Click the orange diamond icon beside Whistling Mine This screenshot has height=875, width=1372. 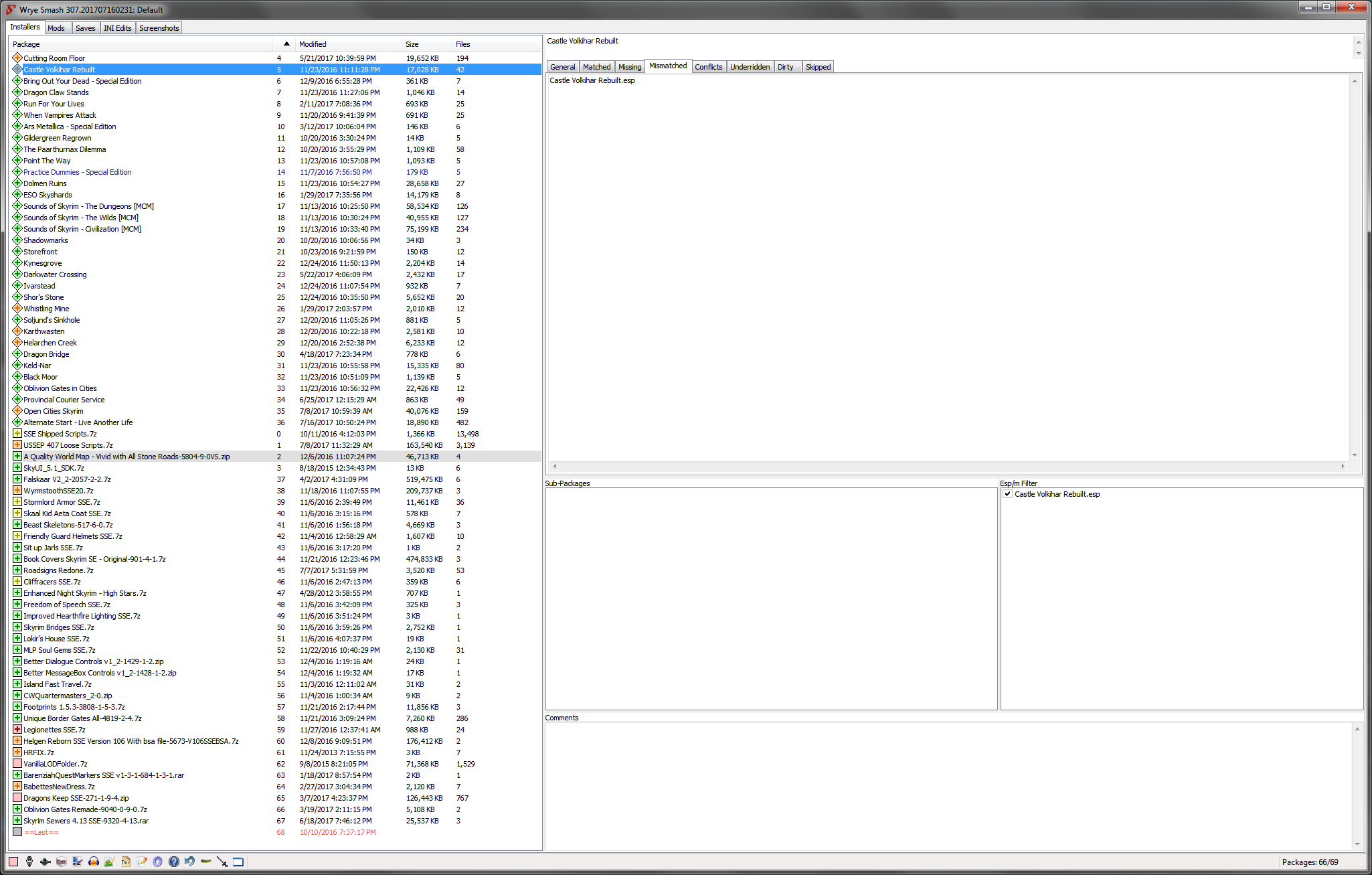[17, 309]
